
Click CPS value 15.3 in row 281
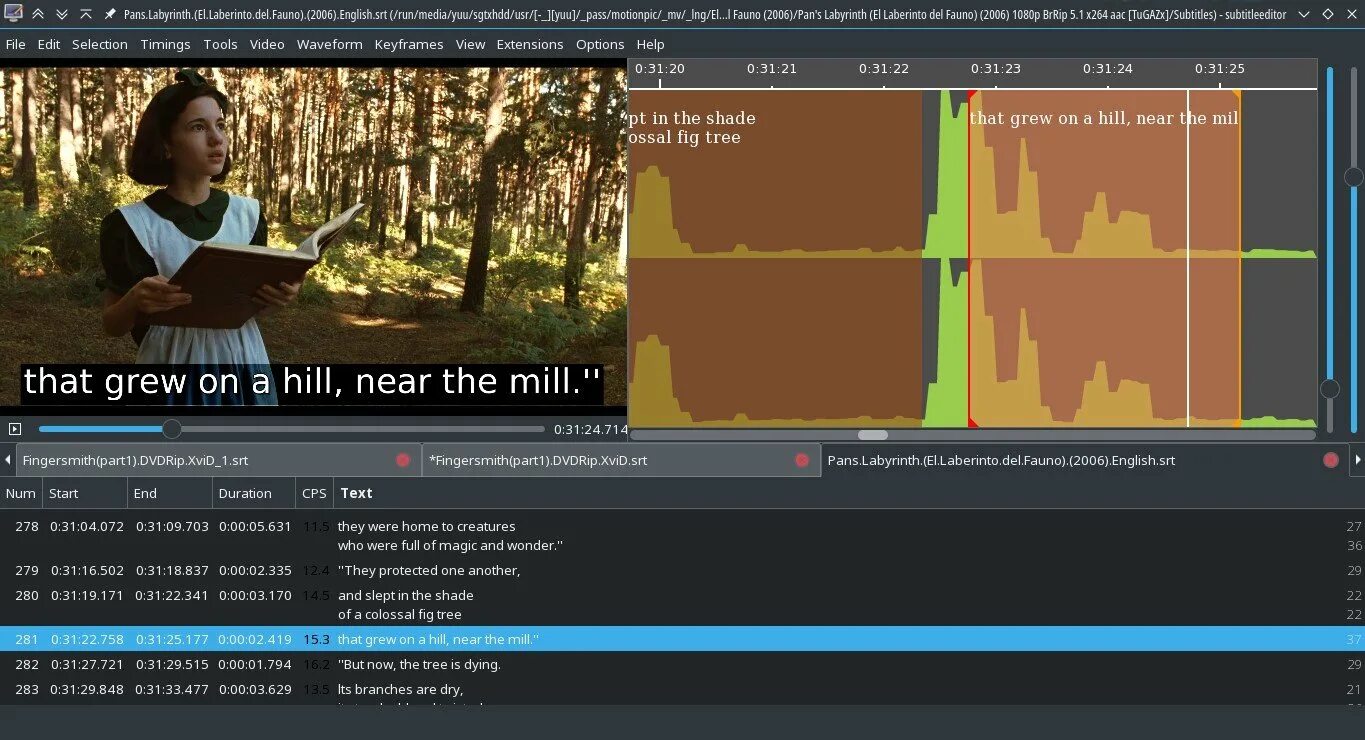[316, 639]
